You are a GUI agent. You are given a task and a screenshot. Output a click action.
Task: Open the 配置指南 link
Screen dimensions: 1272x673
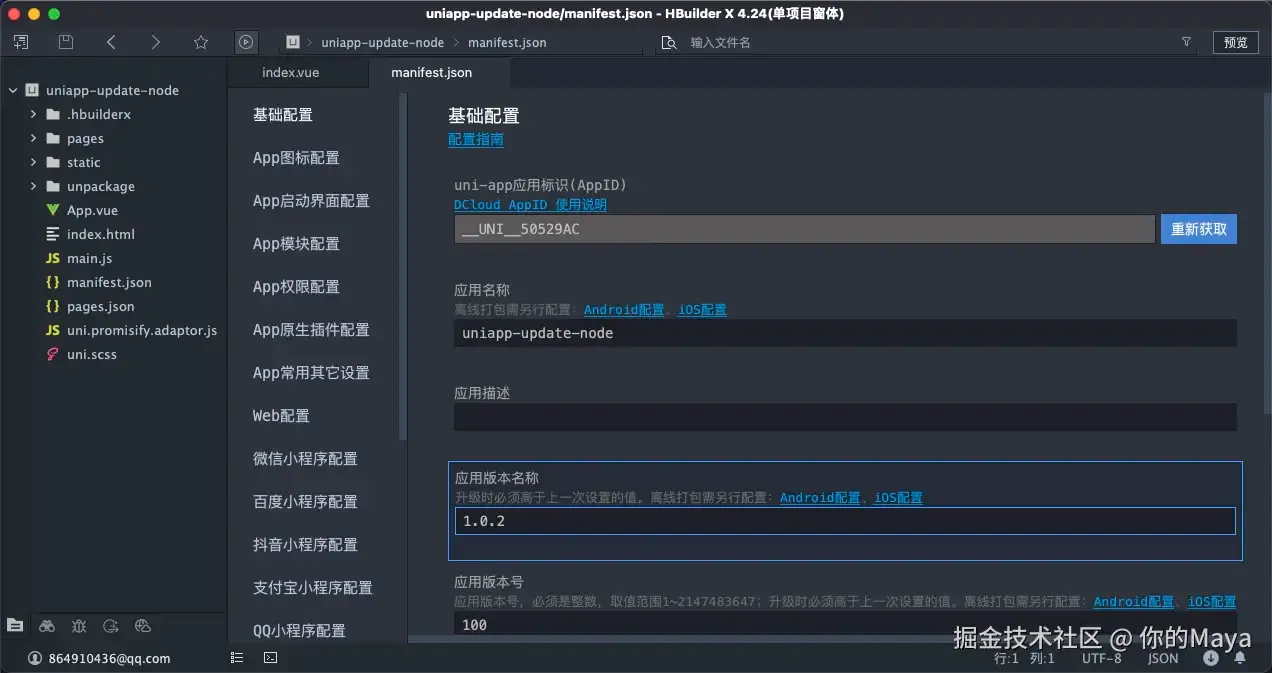pyautogui.click(x=476, y=140)
